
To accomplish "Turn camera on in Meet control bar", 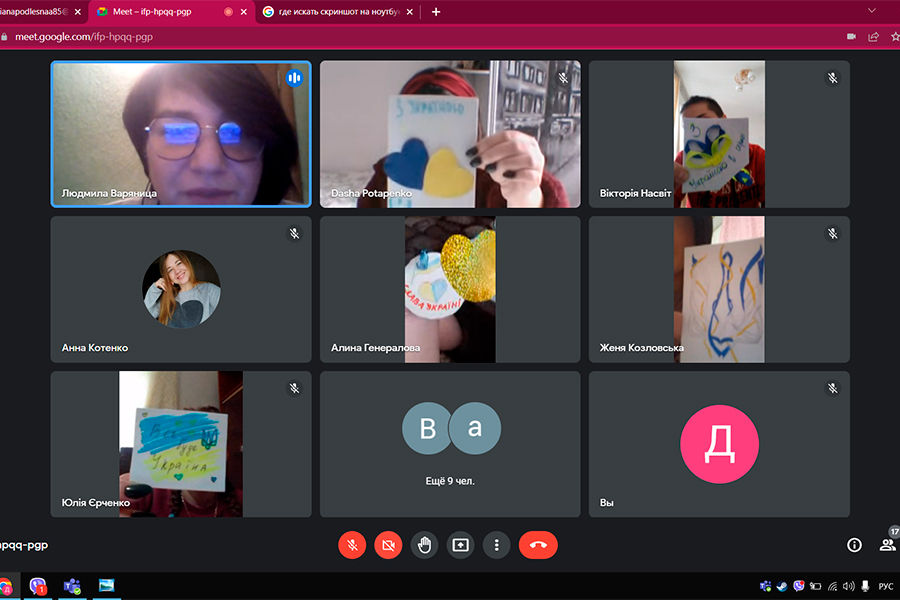I will tap(388, 545).
